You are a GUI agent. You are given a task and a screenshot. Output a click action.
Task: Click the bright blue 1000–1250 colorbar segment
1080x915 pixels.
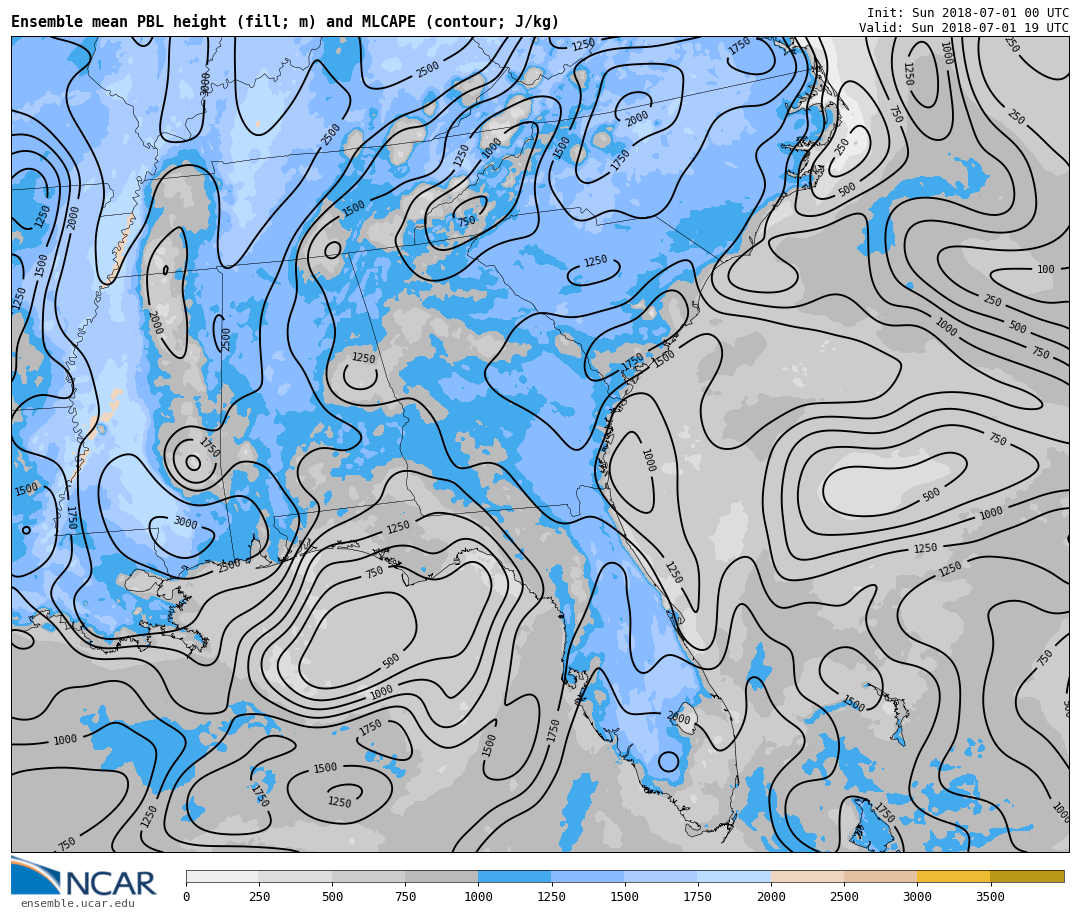click(515, 876)
